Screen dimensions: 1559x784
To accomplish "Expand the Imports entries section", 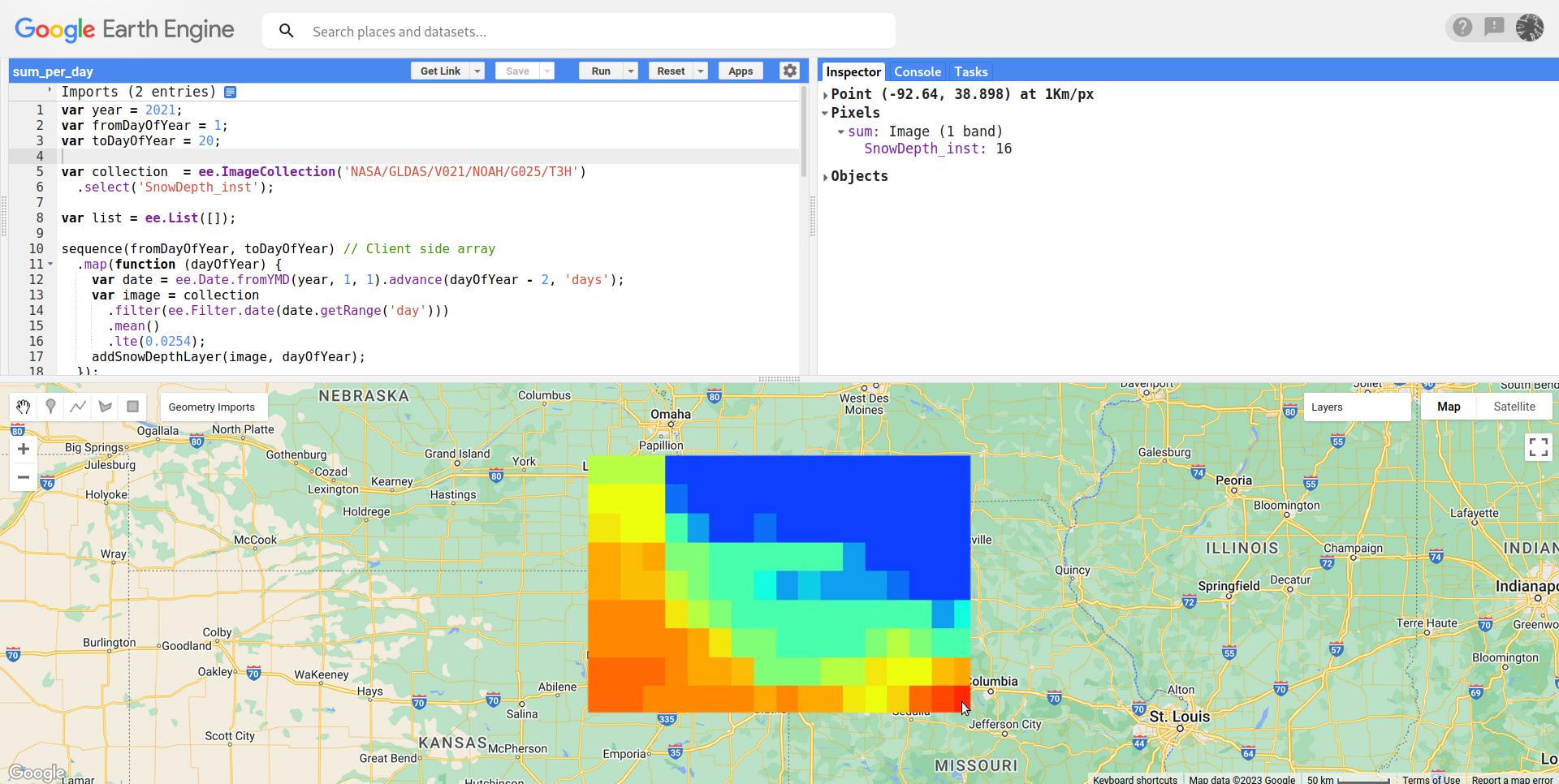I will click(50, 91).
